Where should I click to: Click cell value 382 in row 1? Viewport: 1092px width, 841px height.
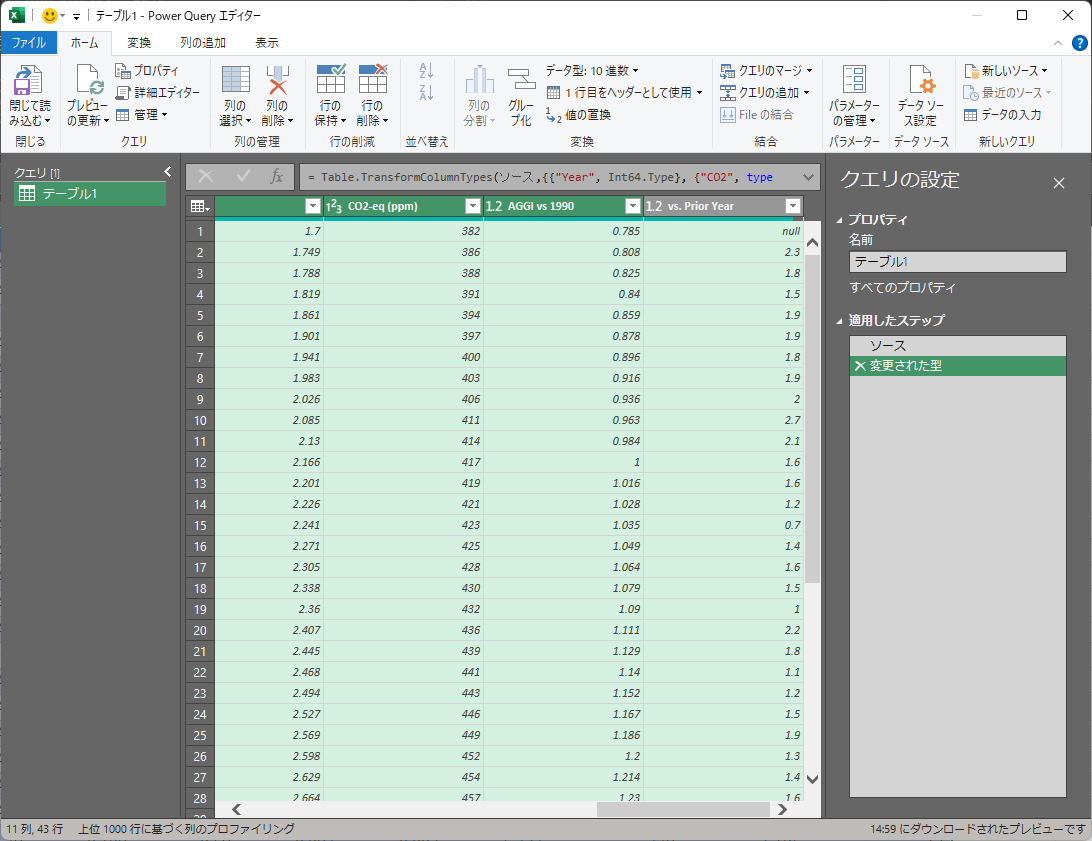pyautogui.click(x=403, y=231)
